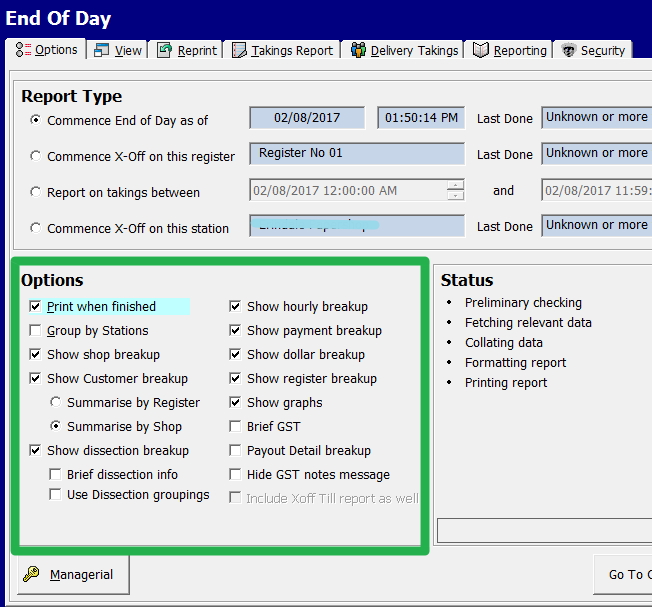
Task: Click the End of Day date field
Action: tap(308, 118)
